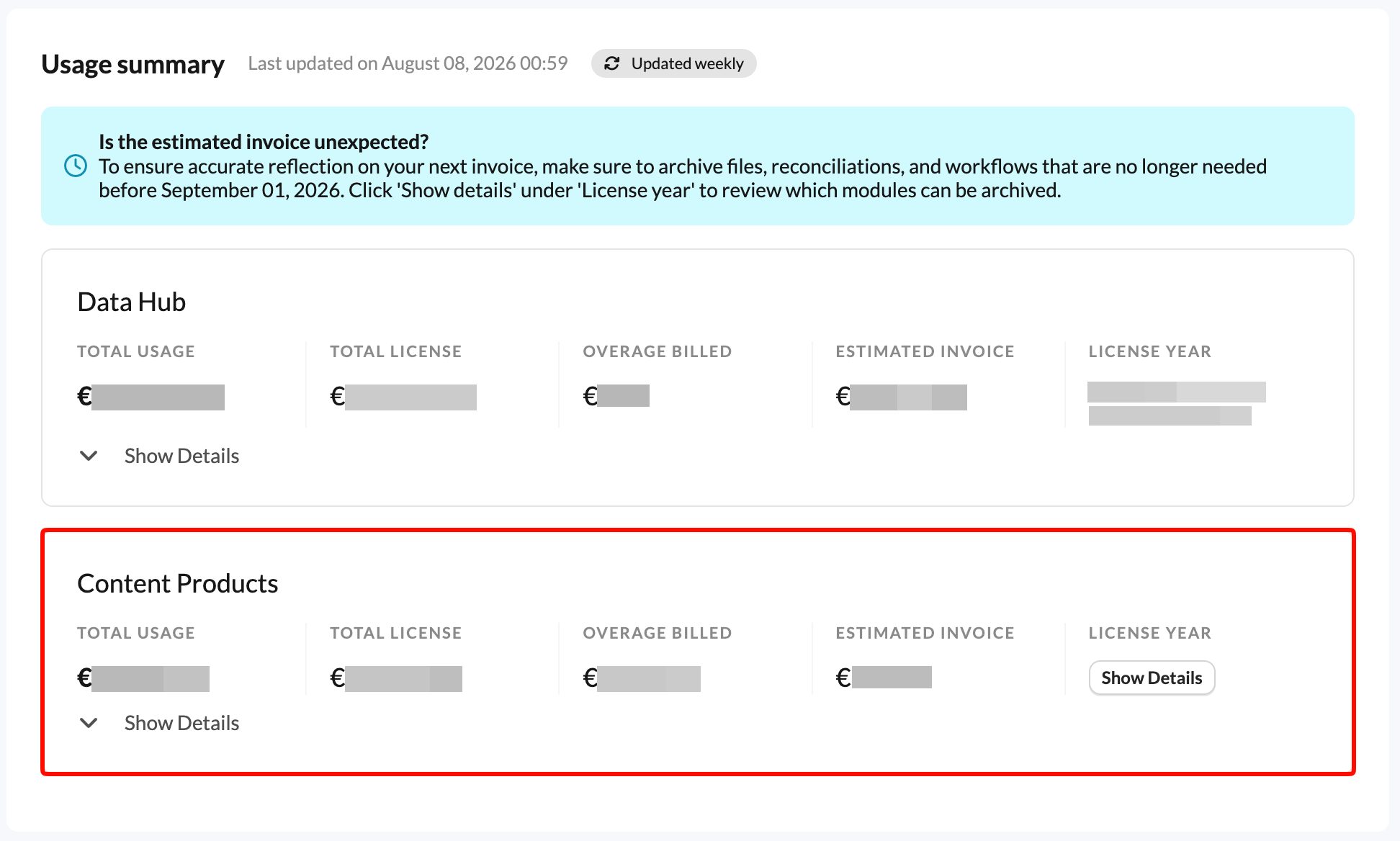Viewport: 1400px width, 841px height.
Task: Click Show Details text under Data Hub
Action: [181, 456]
